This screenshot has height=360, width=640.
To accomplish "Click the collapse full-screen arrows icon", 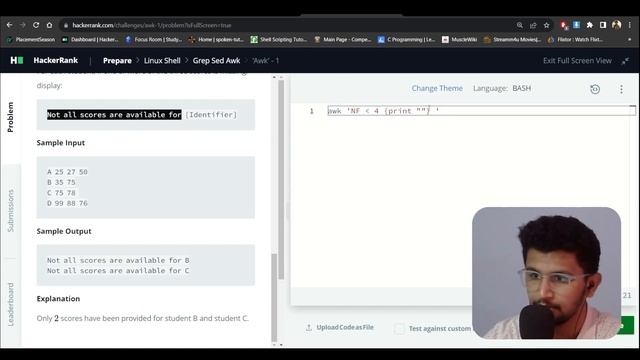I will [x=625, y=61].
